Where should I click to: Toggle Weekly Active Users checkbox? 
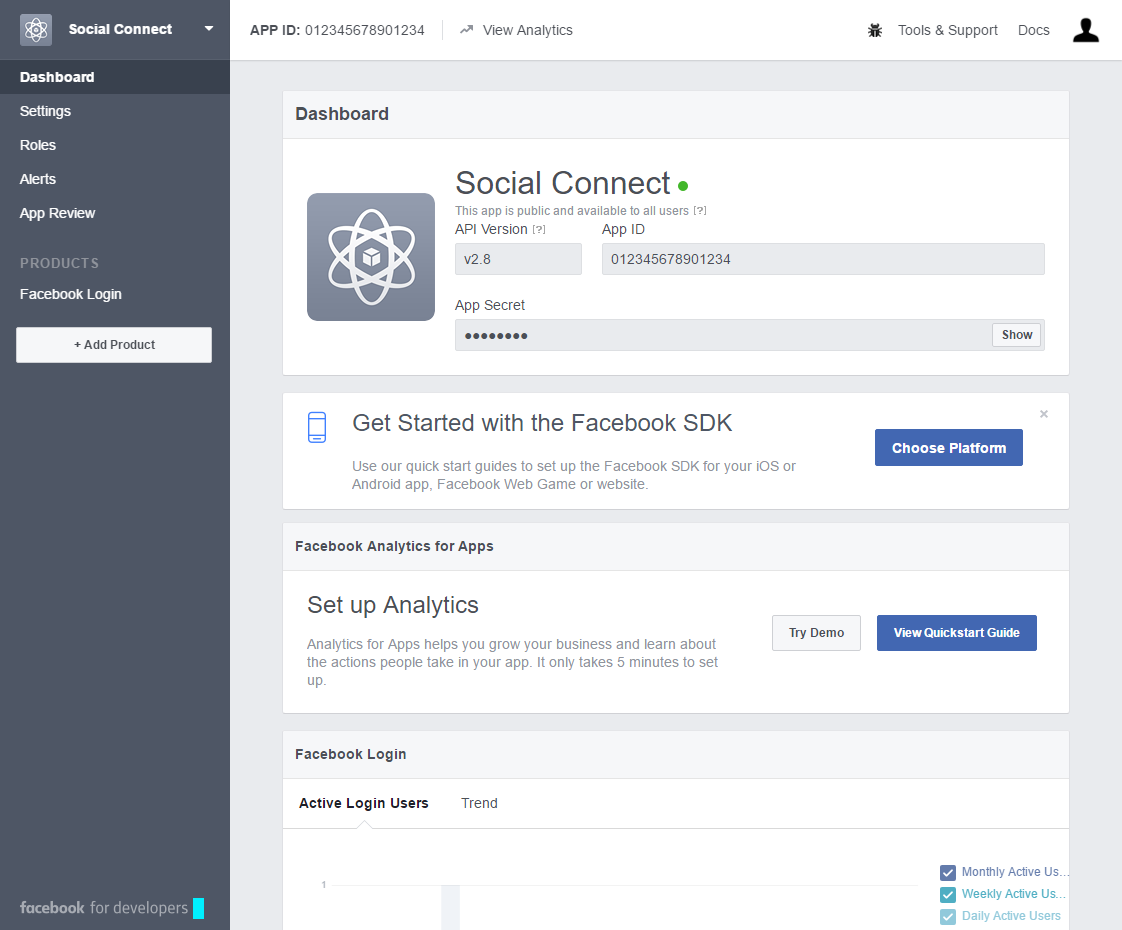tap(948, 895)
